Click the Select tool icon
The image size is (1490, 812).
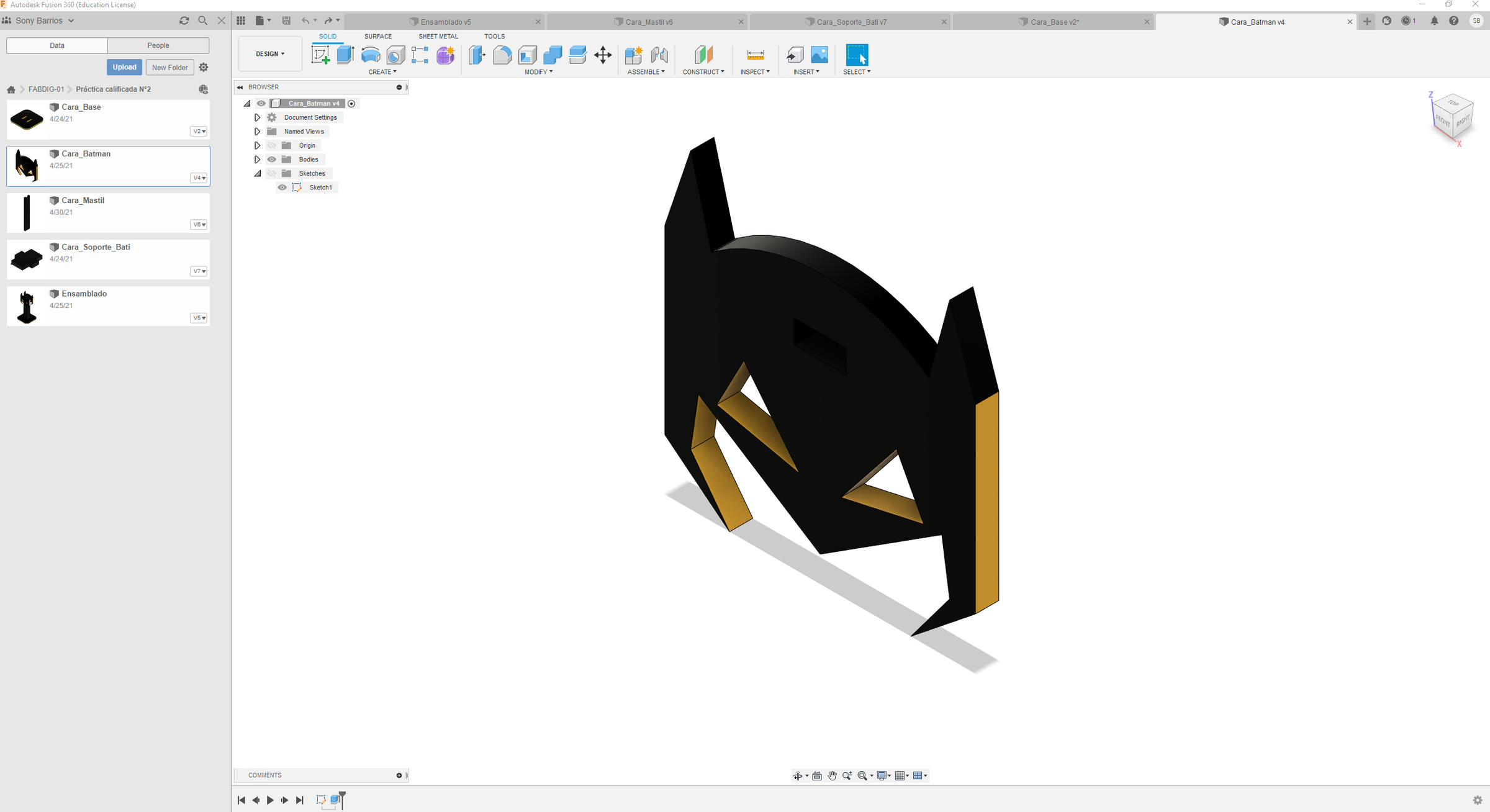[857, 55]
